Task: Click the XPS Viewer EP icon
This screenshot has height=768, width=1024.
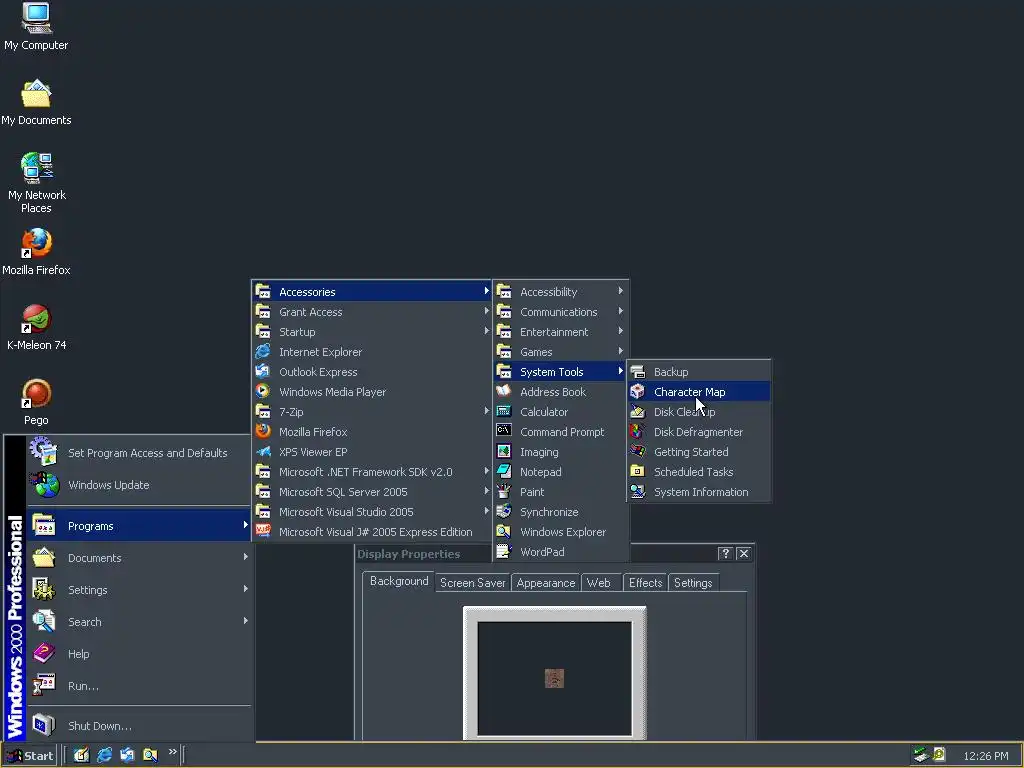Action: (263, 451)
